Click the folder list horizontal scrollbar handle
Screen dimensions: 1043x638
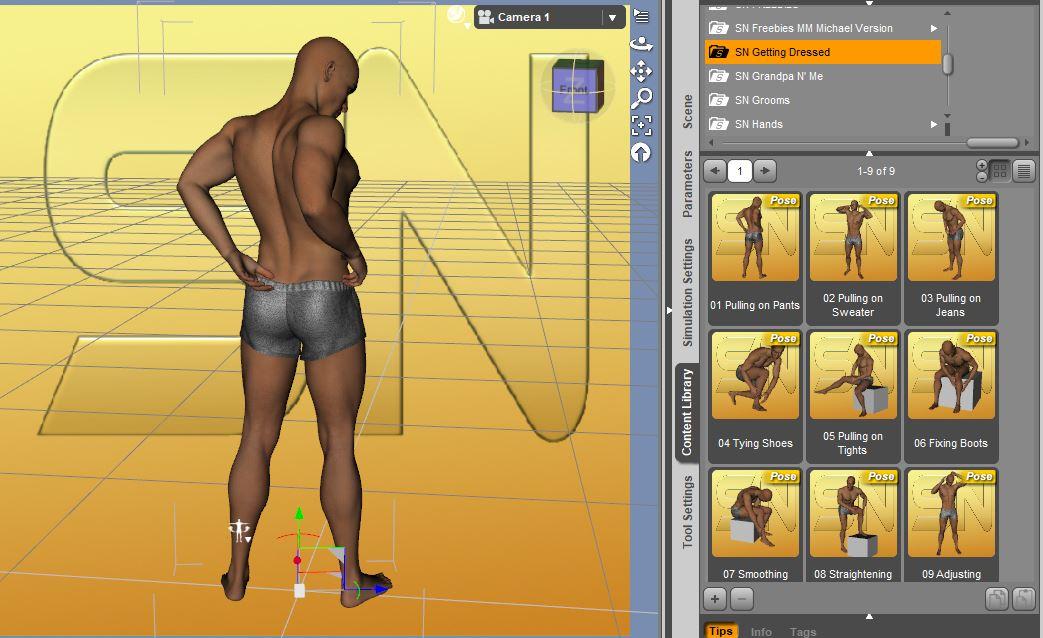(x=992, y=142)
